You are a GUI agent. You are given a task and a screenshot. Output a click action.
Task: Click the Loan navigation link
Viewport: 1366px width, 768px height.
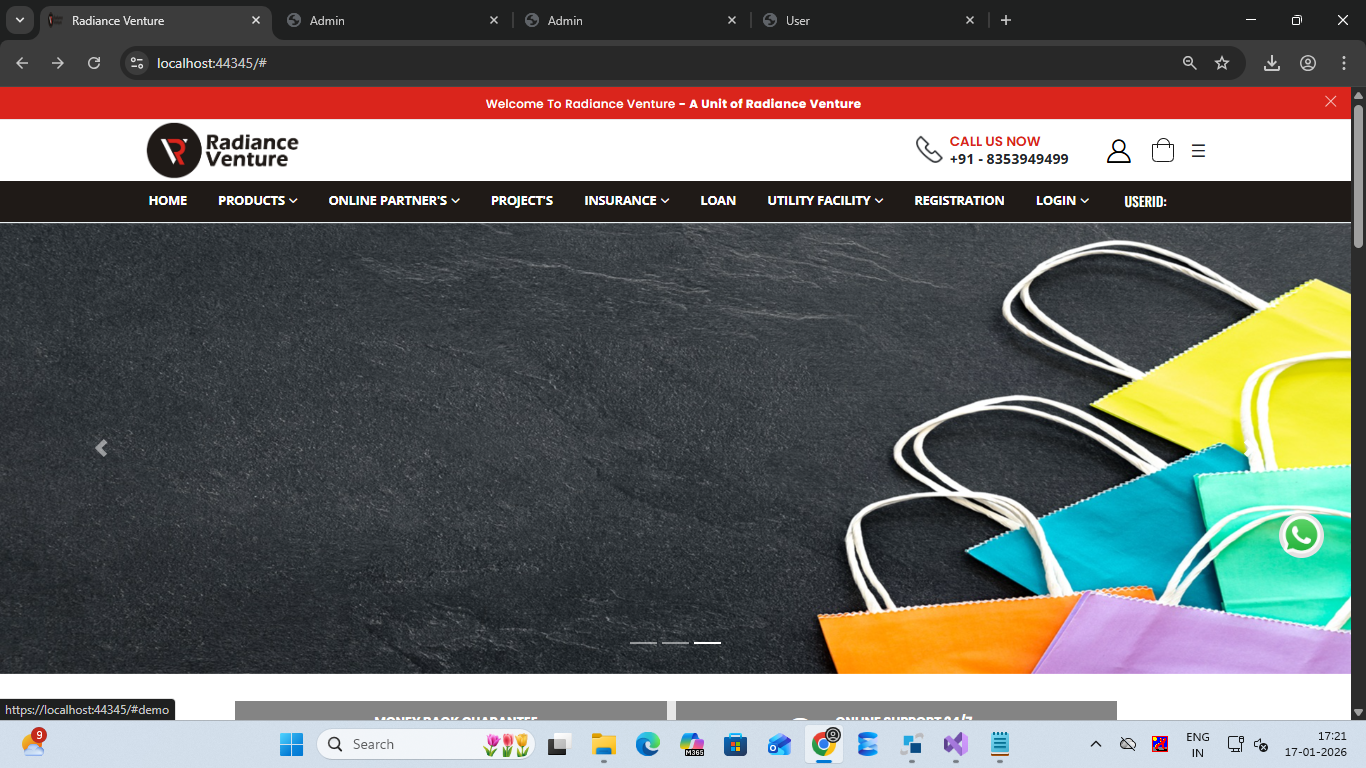click(x=717, y=201)
